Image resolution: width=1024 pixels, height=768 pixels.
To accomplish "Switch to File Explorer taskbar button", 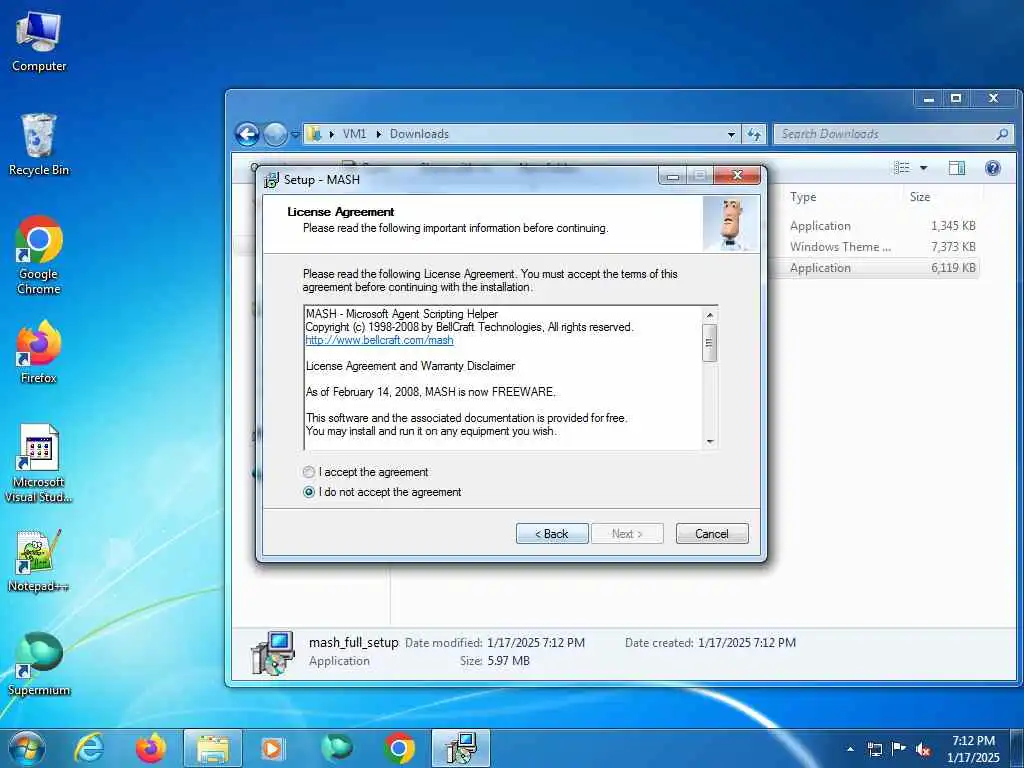I will [212, 748].
